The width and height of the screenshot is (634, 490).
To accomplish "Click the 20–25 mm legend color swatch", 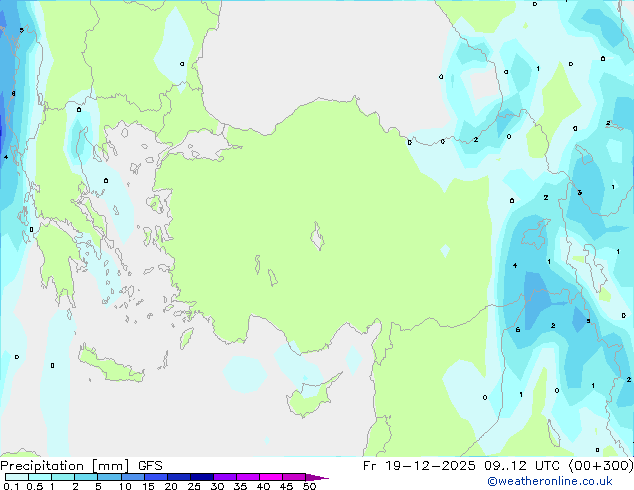I will tap(179, 477).
